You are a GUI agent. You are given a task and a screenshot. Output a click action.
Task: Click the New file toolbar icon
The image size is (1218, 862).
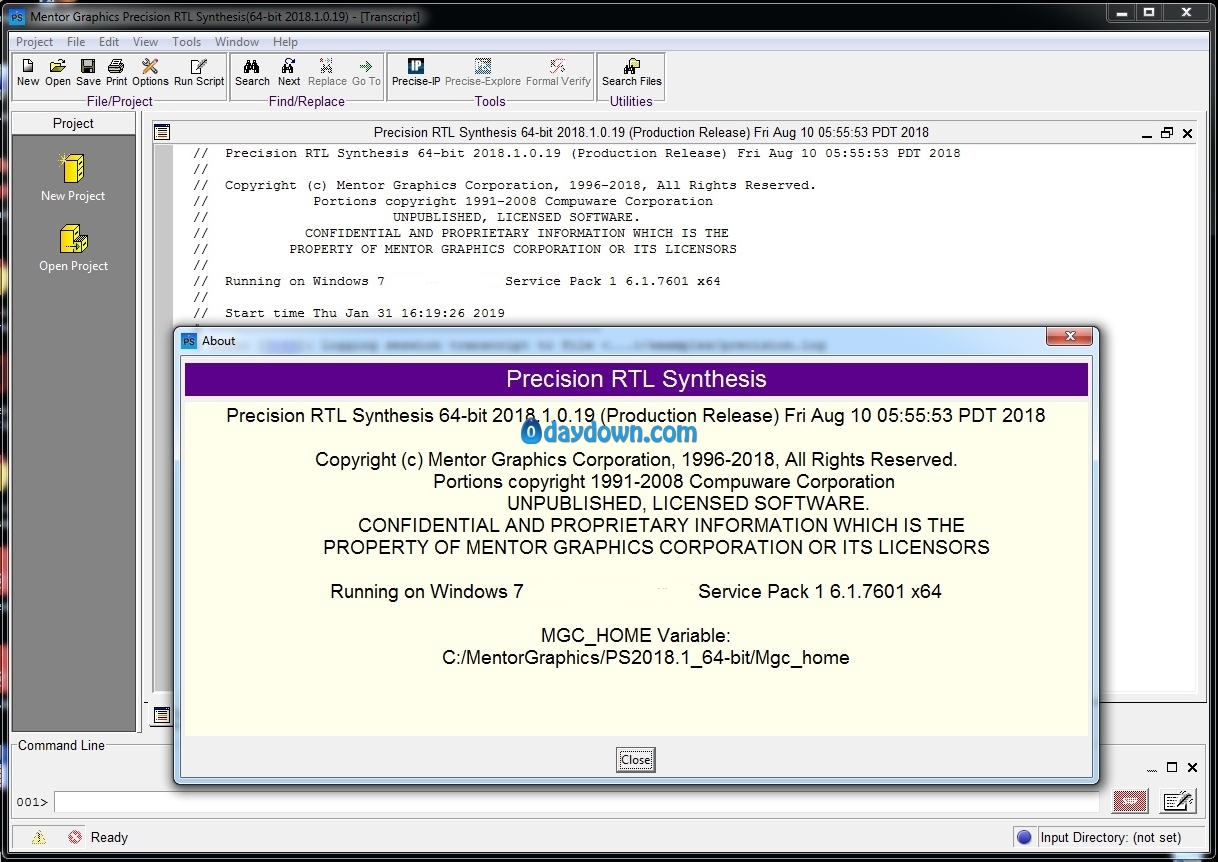click(x=28, y=66)
